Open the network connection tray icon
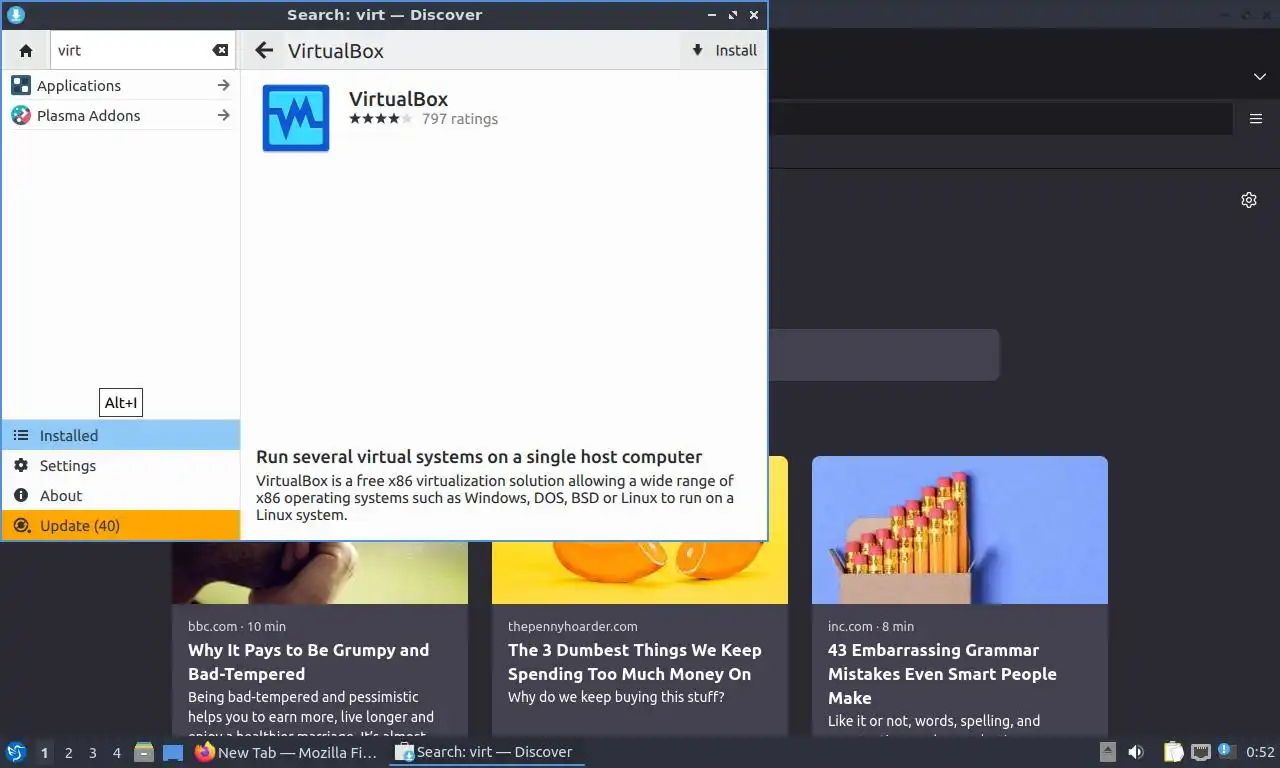This screenshot has width=1280, height=768. pyautogui.click(x=1201, y=752)
